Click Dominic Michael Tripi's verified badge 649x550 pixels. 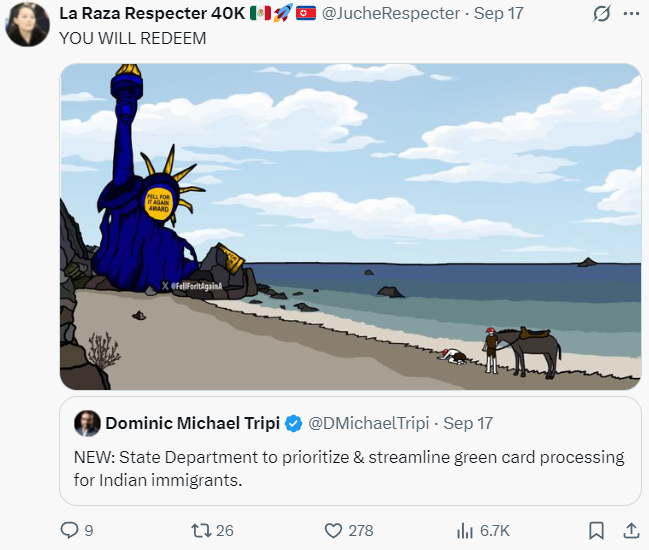click(293, 423)
